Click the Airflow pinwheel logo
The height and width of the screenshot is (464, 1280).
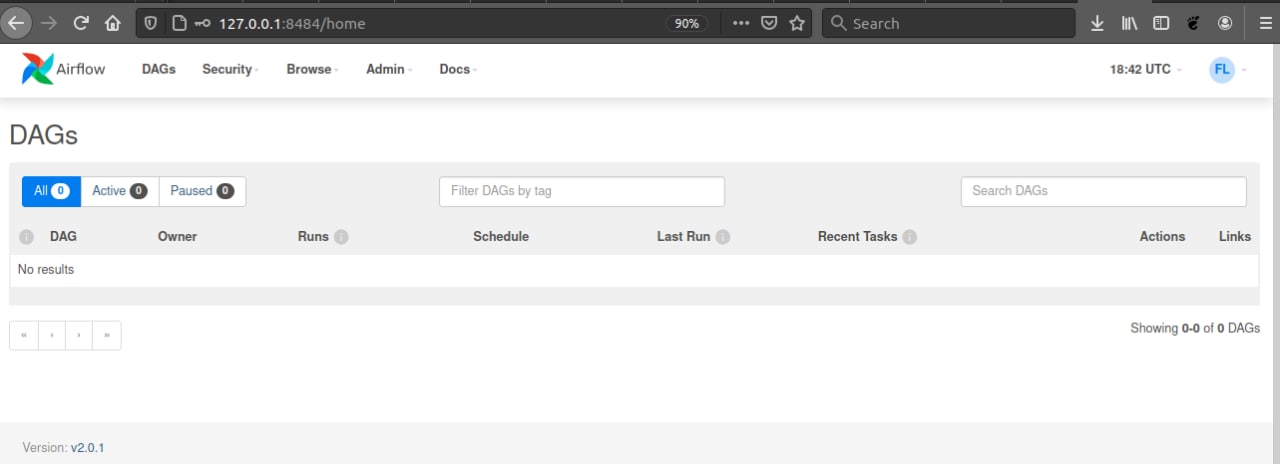pos(38,69)
